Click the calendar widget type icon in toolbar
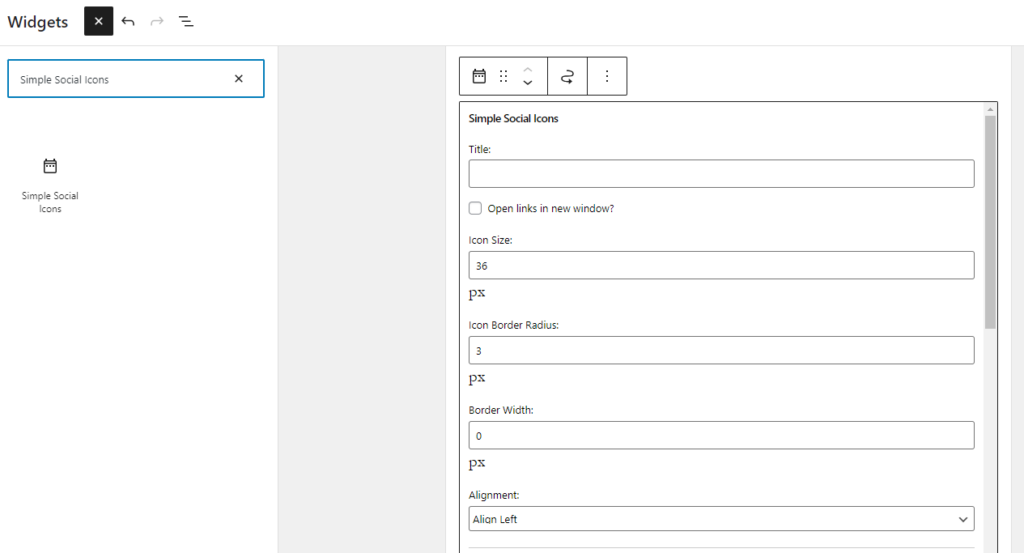 [x=479, y=76]
